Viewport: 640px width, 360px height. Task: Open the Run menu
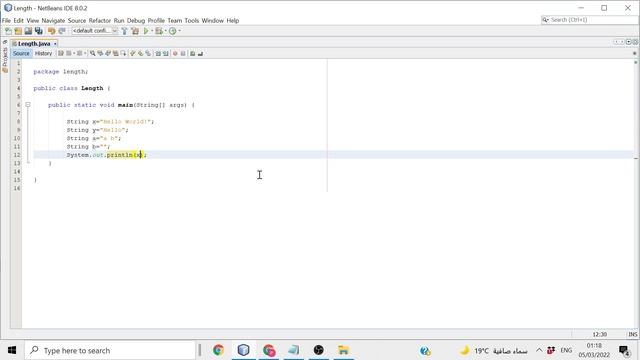[x=119, y=20]
